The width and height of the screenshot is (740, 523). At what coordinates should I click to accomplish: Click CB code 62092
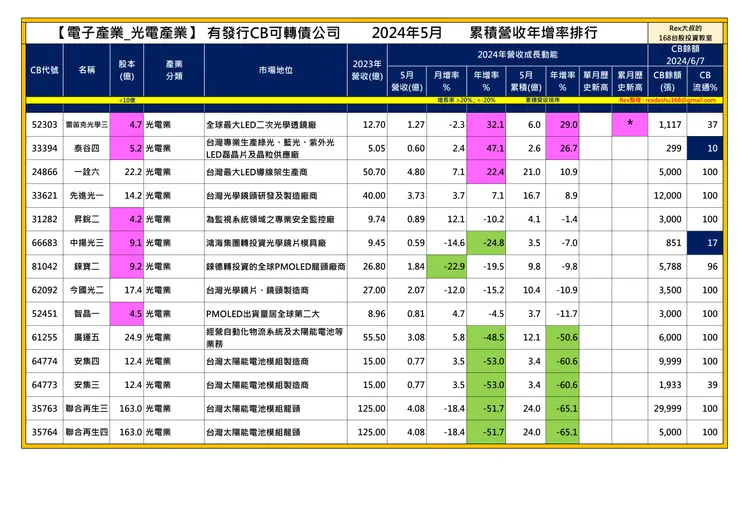[x=44, y=290]
